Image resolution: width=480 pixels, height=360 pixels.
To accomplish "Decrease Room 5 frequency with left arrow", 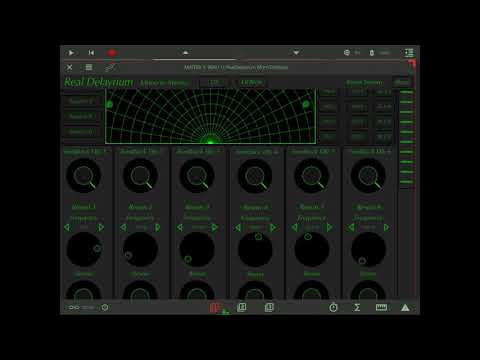I will 295,228.
